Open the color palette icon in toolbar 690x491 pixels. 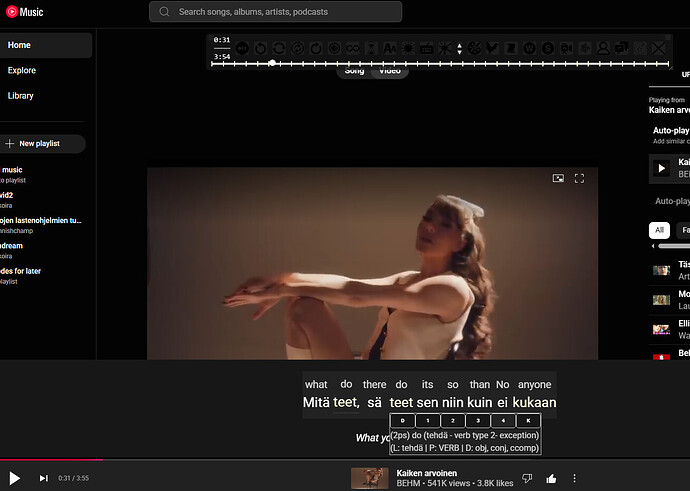[x=474, y=48]
